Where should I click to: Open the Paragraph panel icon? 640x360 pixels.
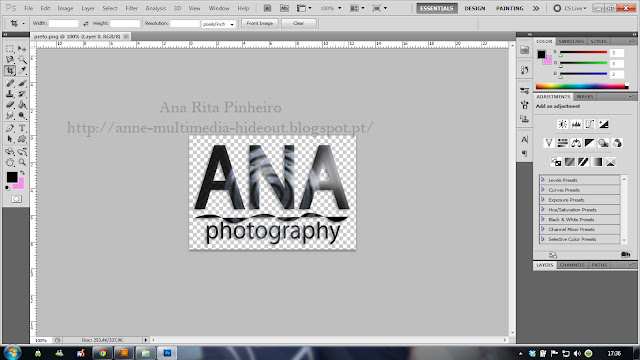coord(524,153)
